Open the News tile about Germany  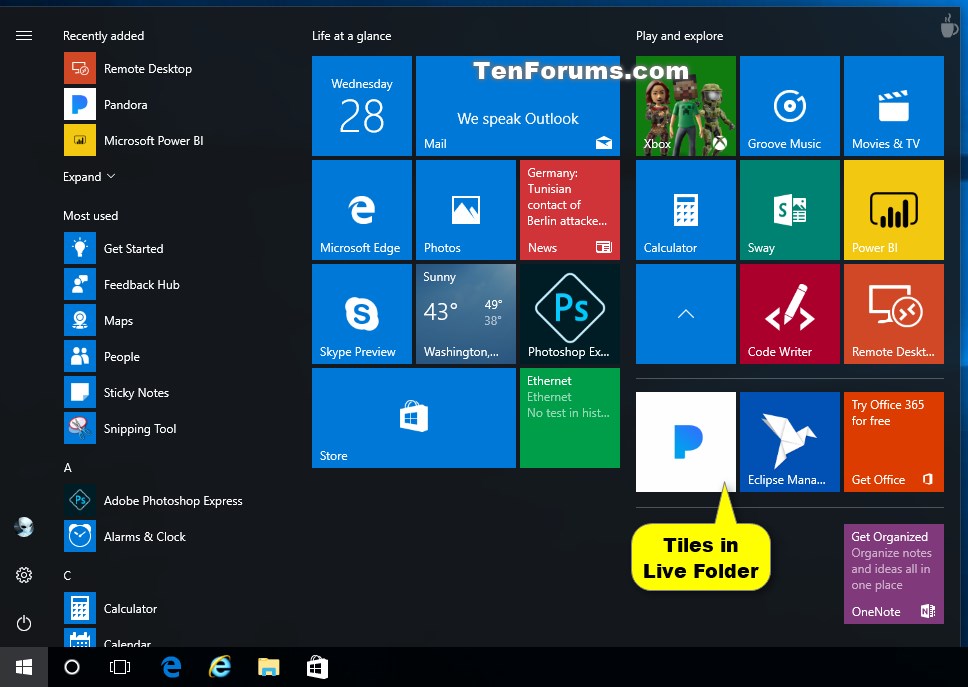[x=570, y=210]
